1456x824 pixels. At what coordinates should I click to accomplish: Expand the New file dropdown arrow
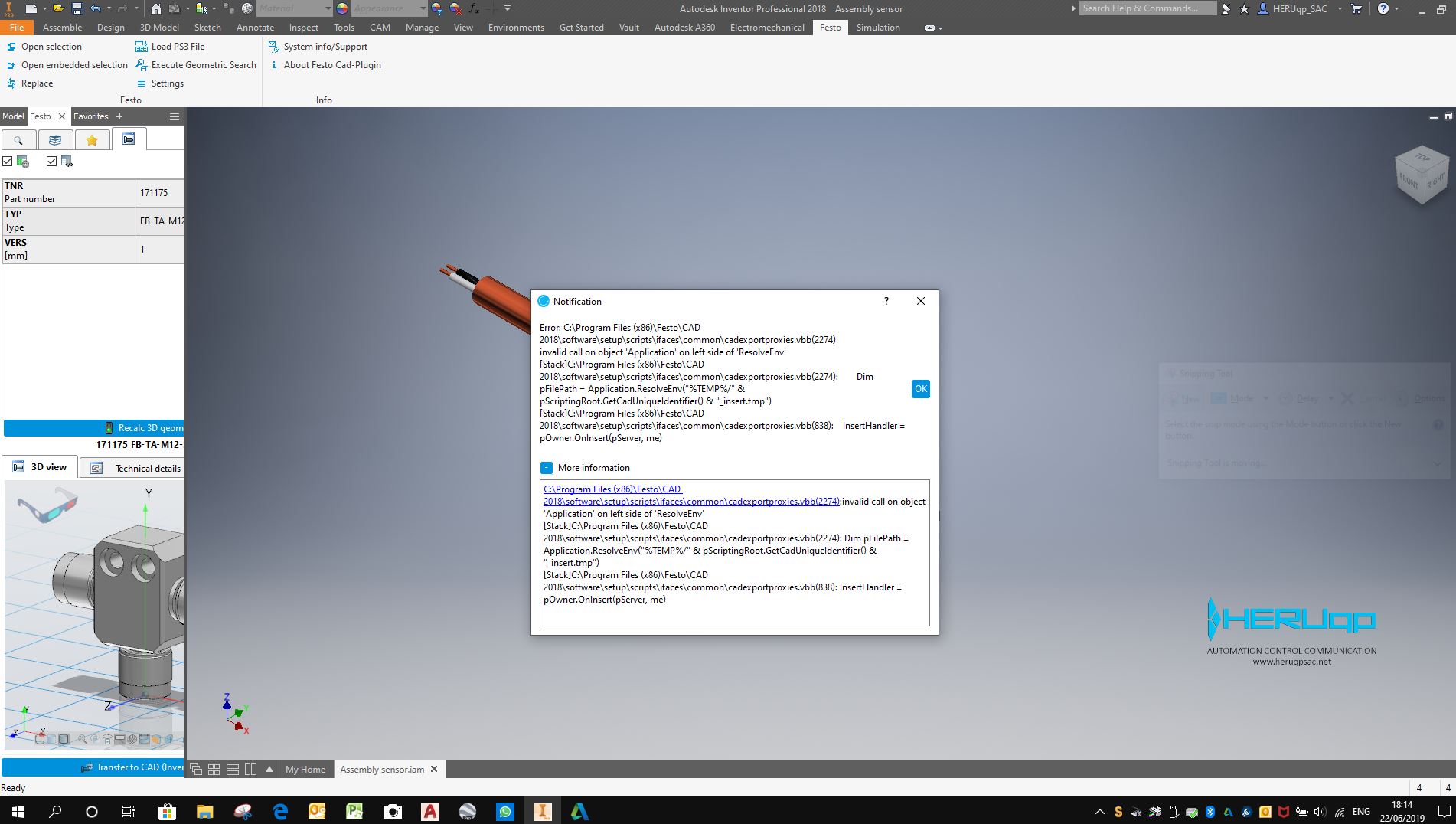click(x=44, y=8)
